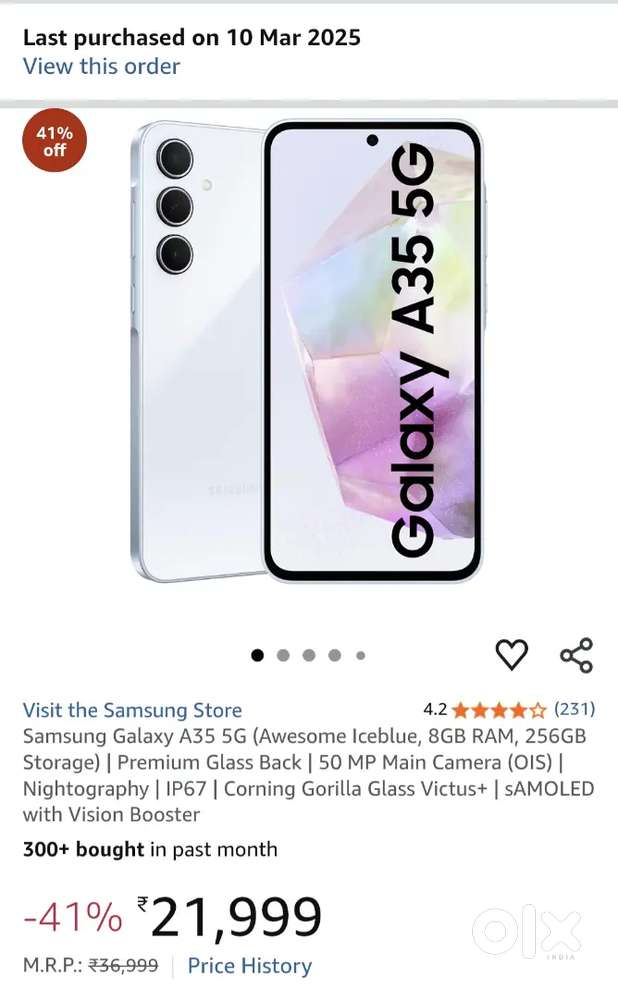Go to the last small carousel dot
The height and width of the screenshot is (999, 618).
pyautogui.click(x=361, y=655)
